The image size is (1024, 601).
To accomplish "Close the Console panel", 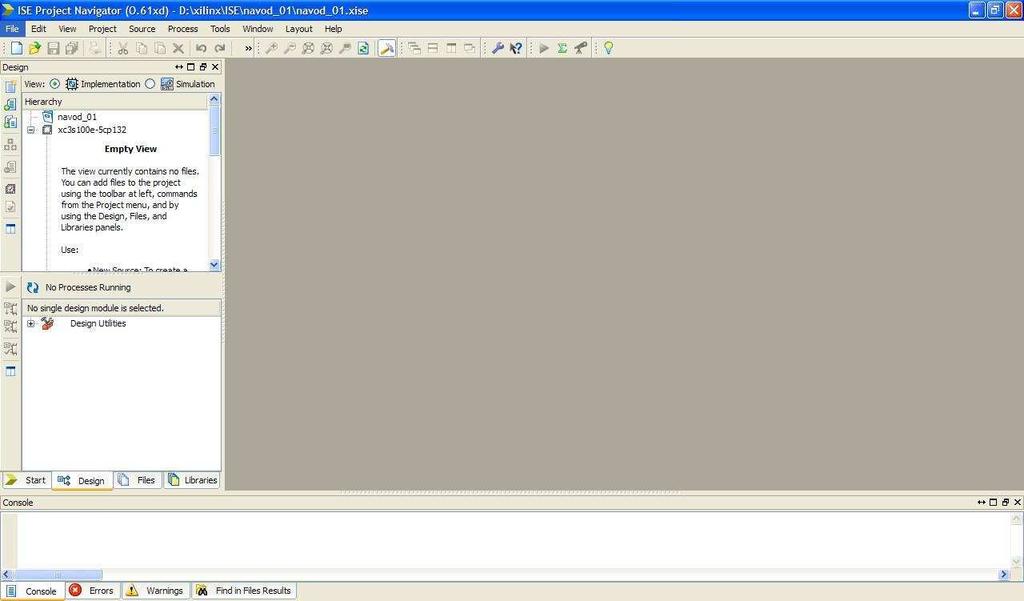I will click(1017, 502).
